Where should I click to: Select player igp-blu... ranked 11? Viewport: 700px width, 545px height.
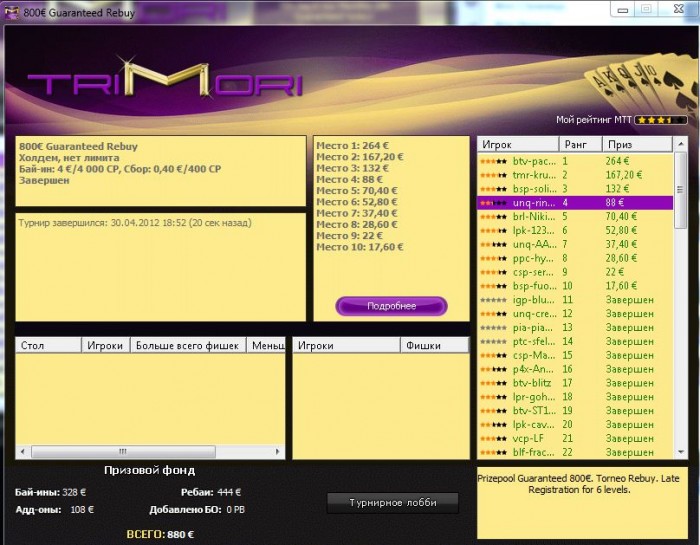coord(575,300)
